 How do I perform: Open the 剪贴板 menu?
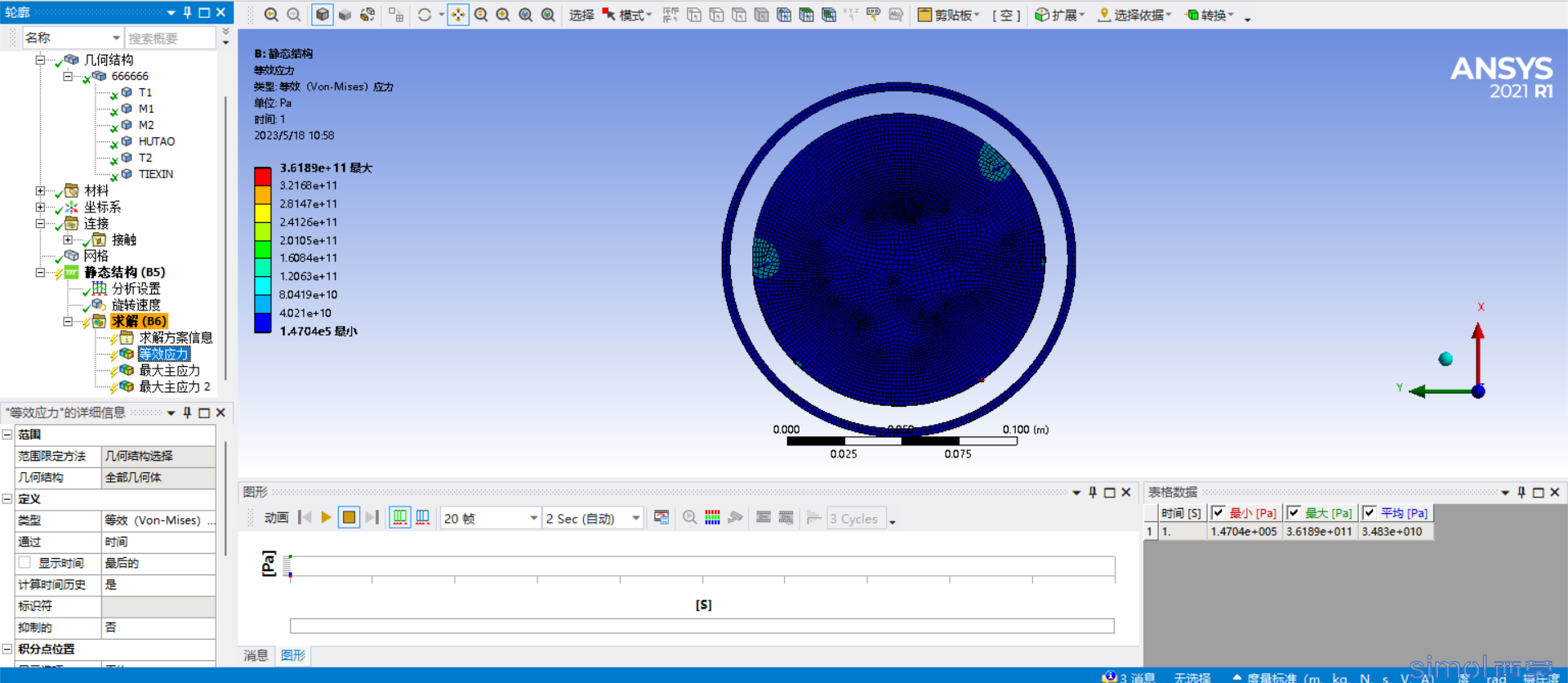point(949,15)
